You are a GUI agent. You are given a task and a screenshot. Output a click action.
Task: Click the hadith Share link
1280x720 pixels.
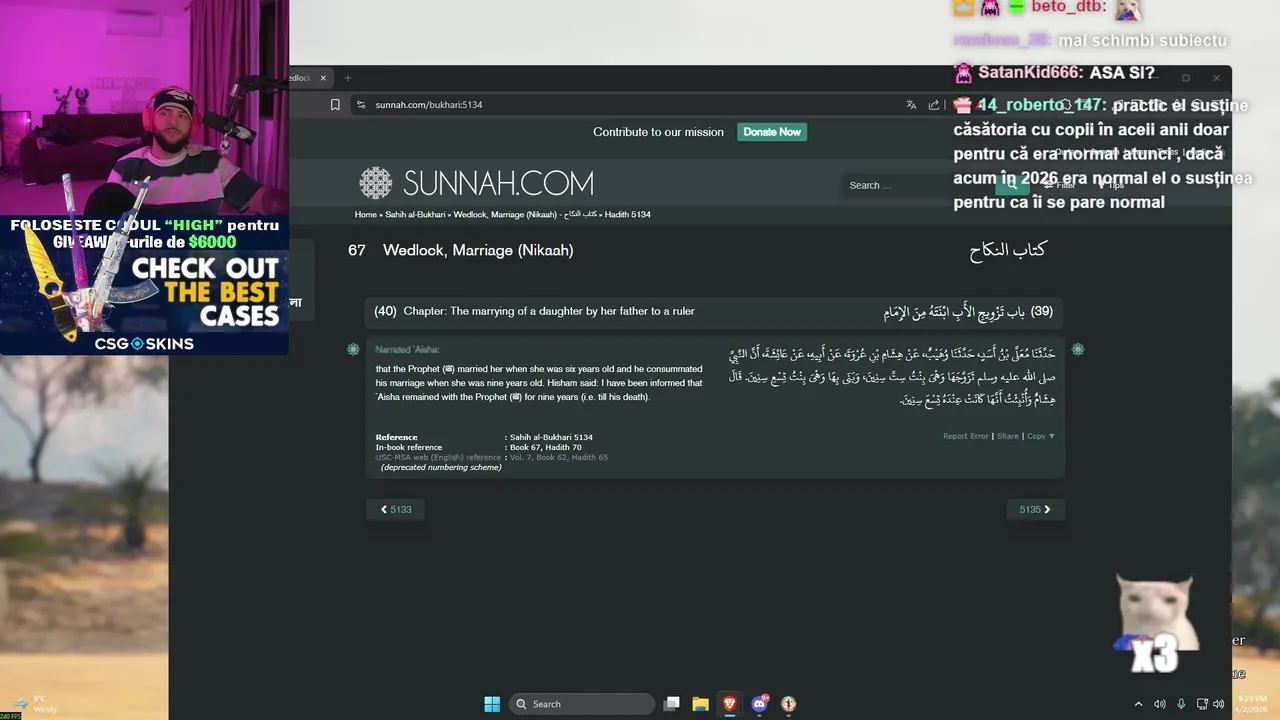click(1007, 436)
